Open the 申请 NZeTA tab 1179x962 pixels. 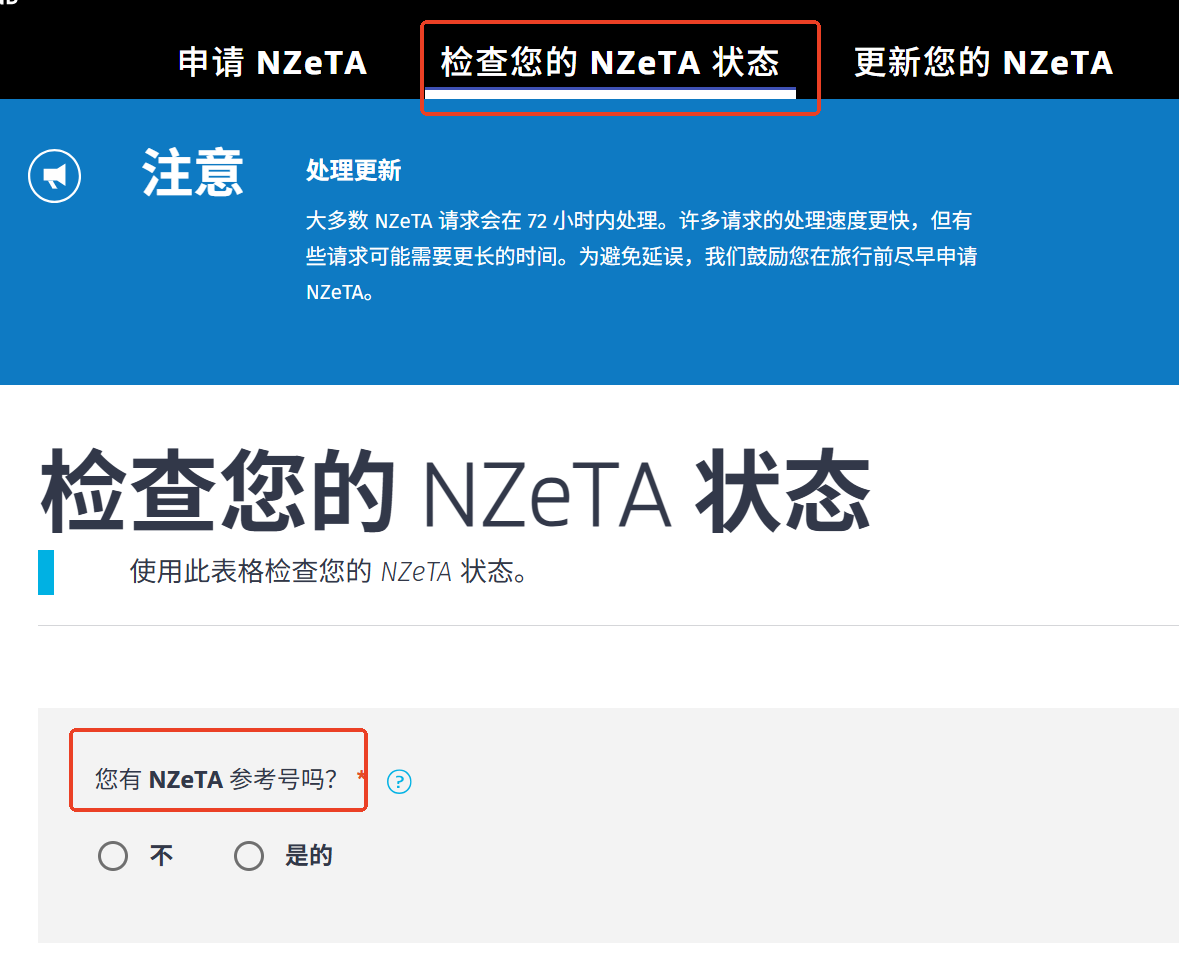(272, 63)
